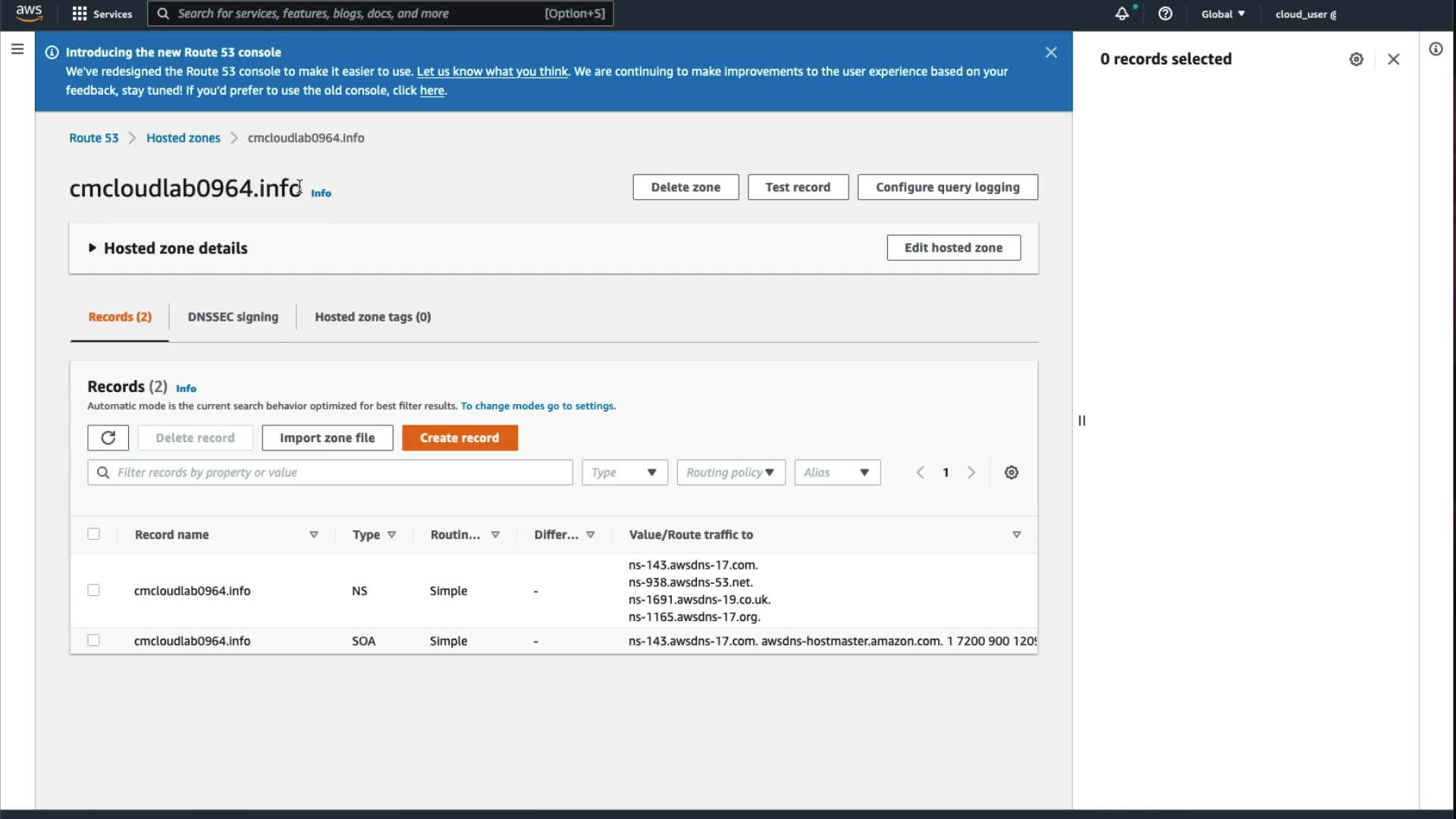Open records table preferences gear
The height and width of the screenshot is (819, 1456).
1011,472
